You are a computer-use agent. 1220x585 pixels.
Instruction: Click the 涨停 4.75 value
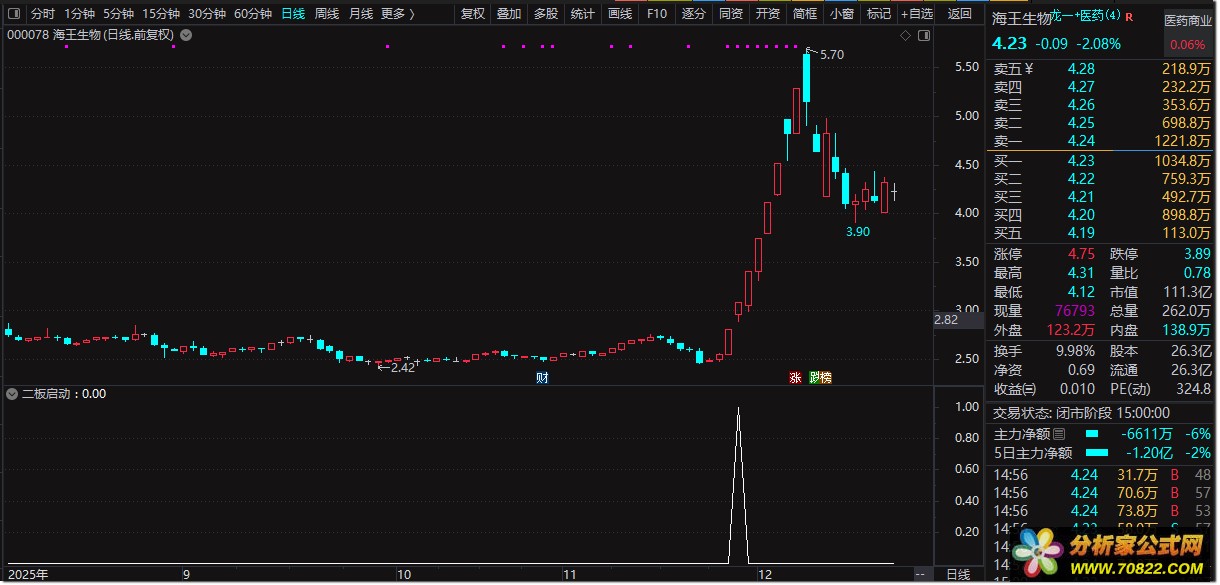coord(1081,254)
